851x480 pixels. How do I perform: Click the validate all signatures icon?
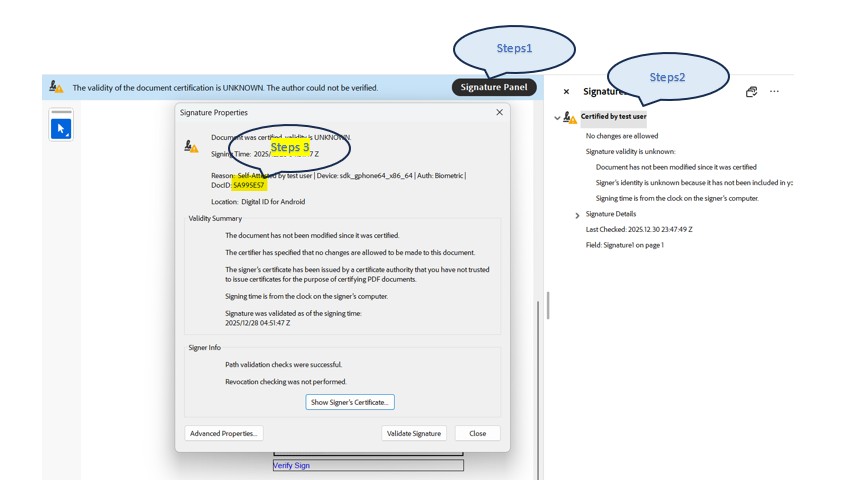tap(751, 91)
